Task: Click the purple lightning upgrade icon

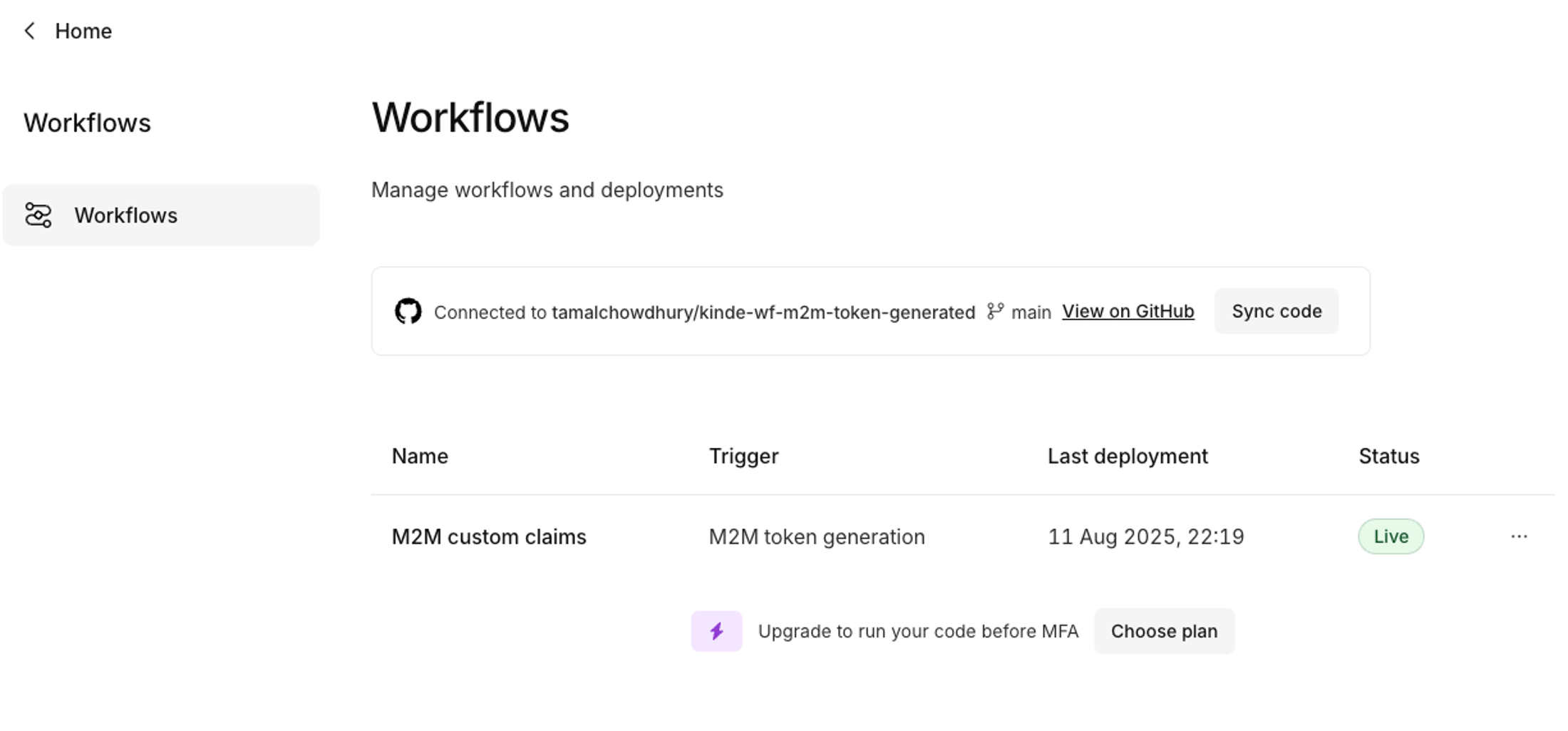Action: point(716,630)
